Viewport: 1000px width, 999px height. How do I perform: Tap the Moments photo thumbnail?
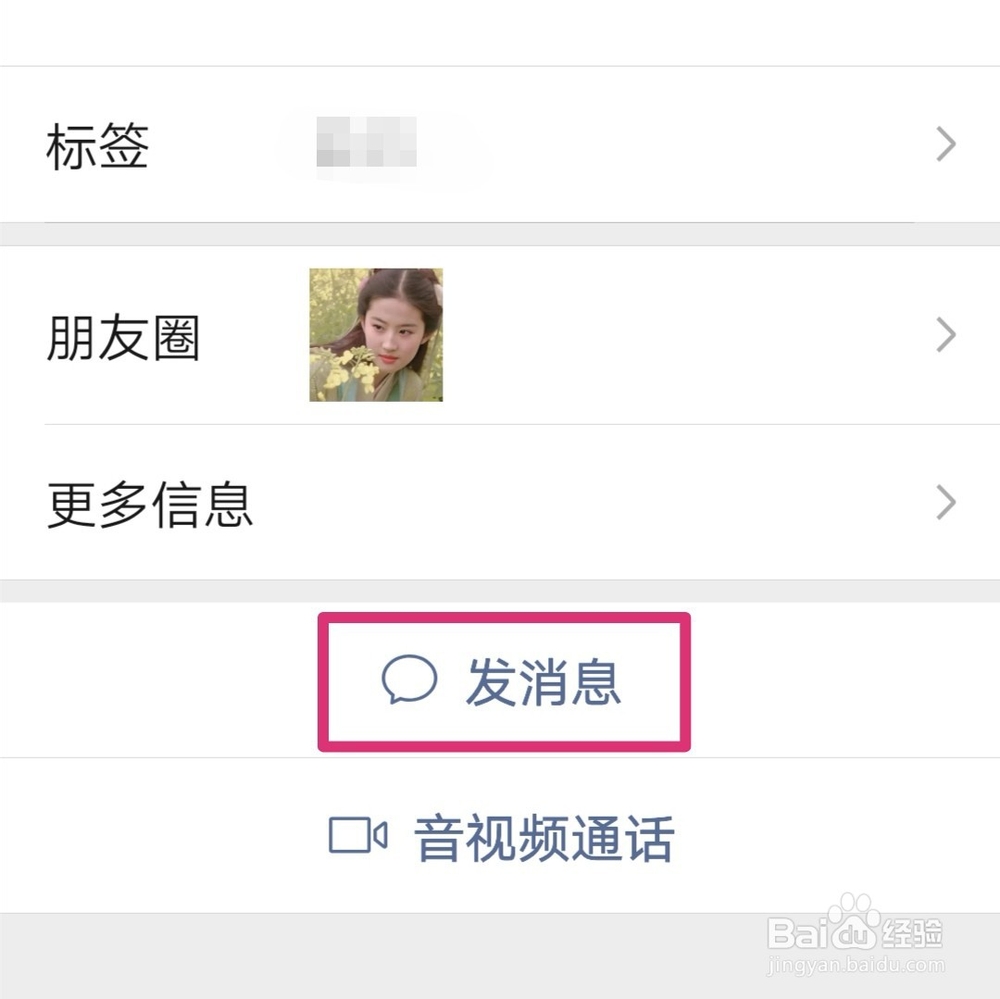point(375,335)
